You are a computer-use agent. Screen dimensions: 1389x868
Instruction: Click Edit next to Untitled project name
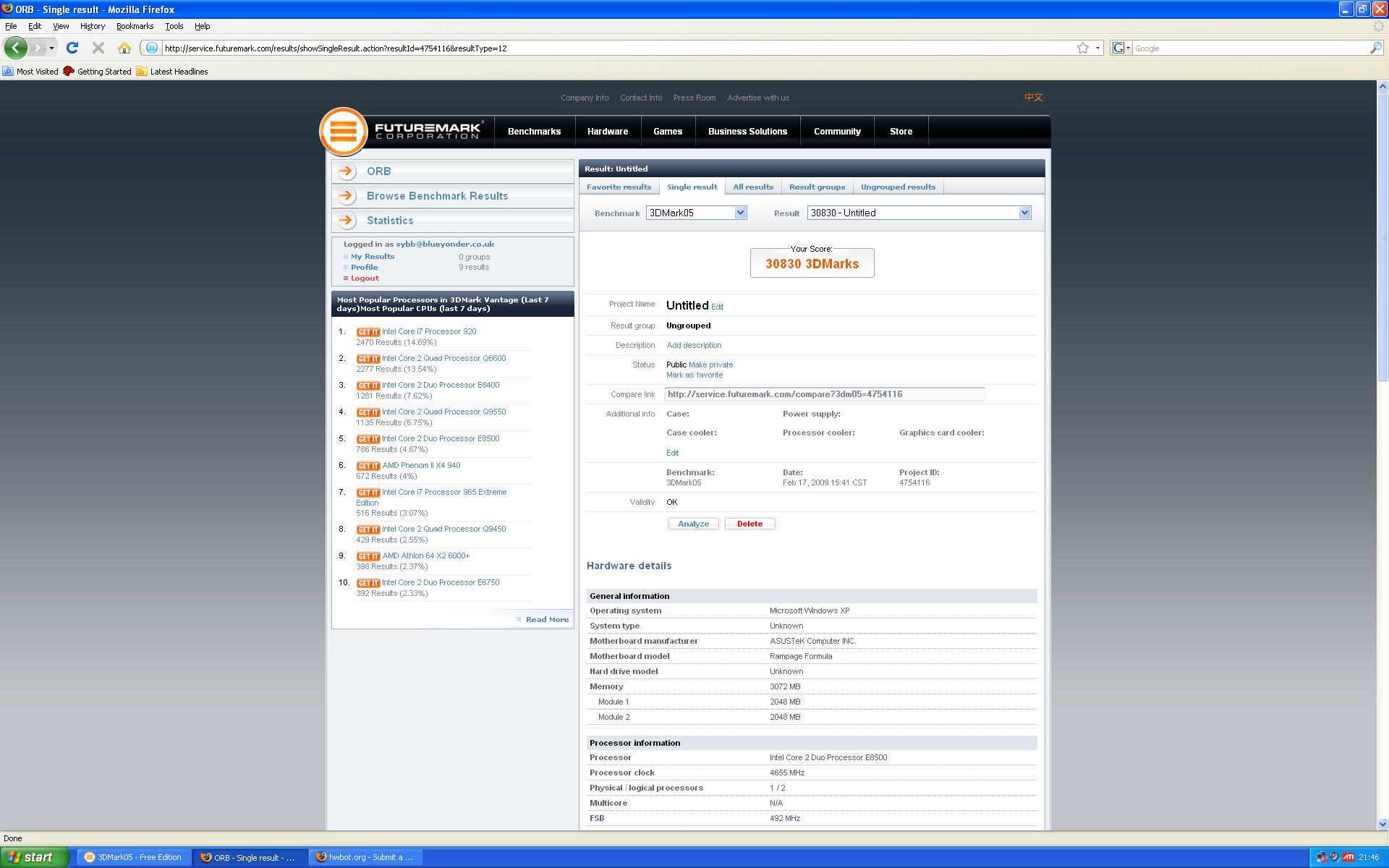tap(717, 307)
